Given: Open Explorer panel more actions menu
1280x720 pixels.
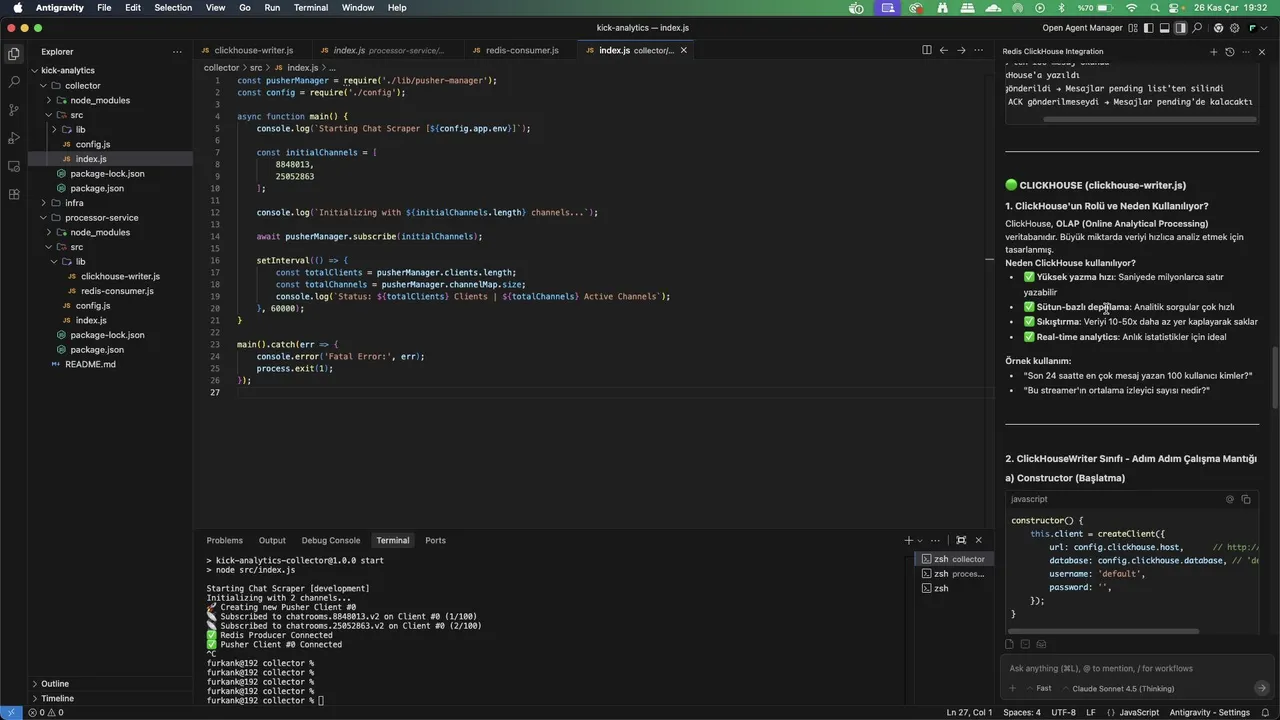Looking at the screenshot, I should [x=177, y=51].
